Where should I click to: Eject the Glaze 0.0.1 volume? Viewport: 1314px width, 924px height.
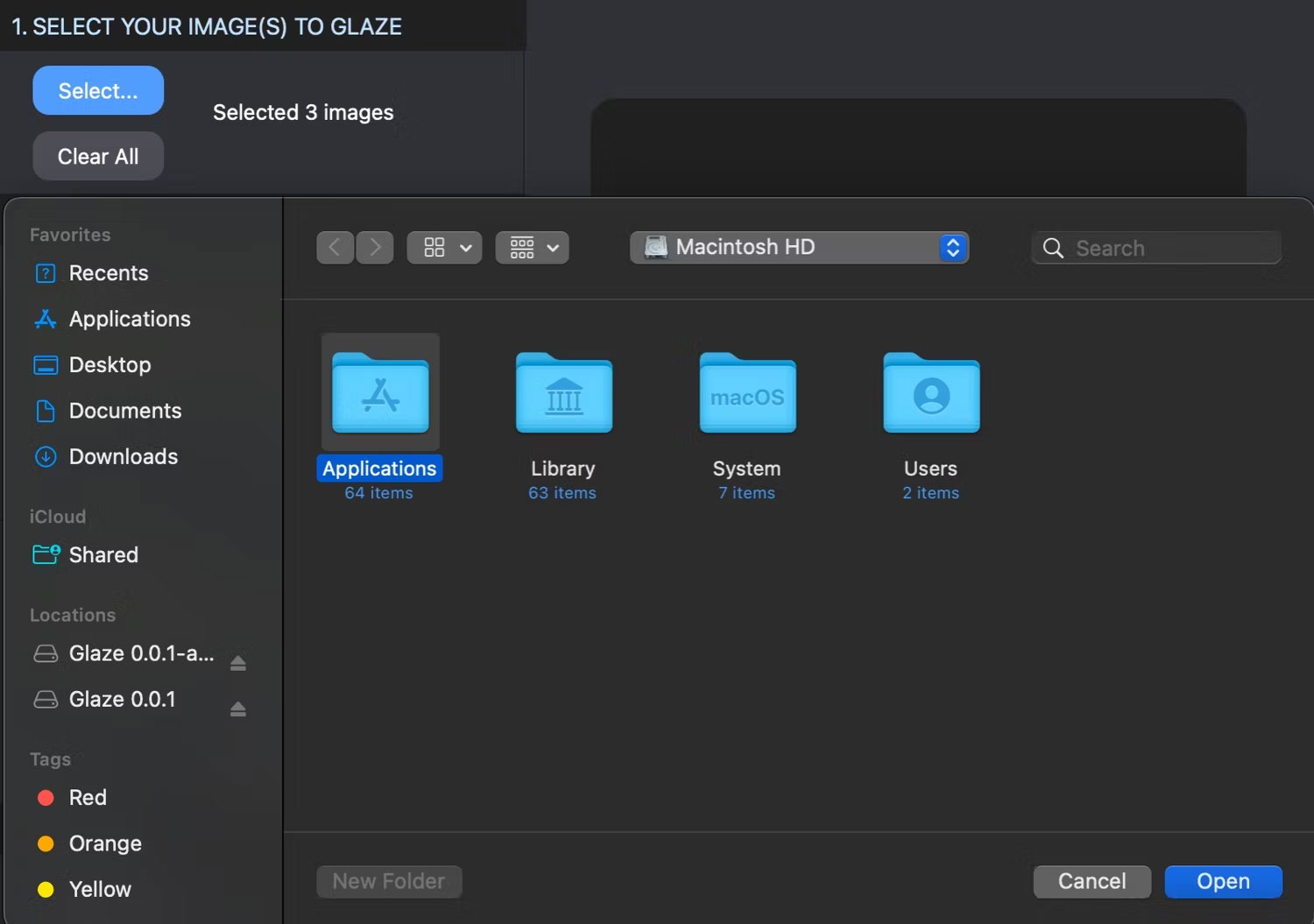point(237,709)
